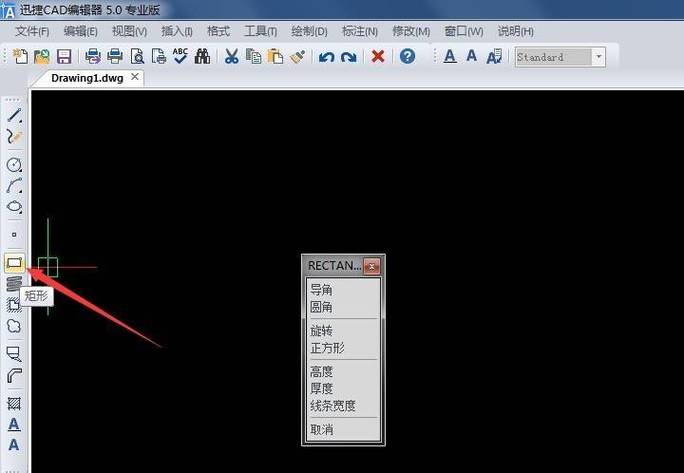684x473 pixels.
Task: Undo the last action
Action: coord(326,57)
